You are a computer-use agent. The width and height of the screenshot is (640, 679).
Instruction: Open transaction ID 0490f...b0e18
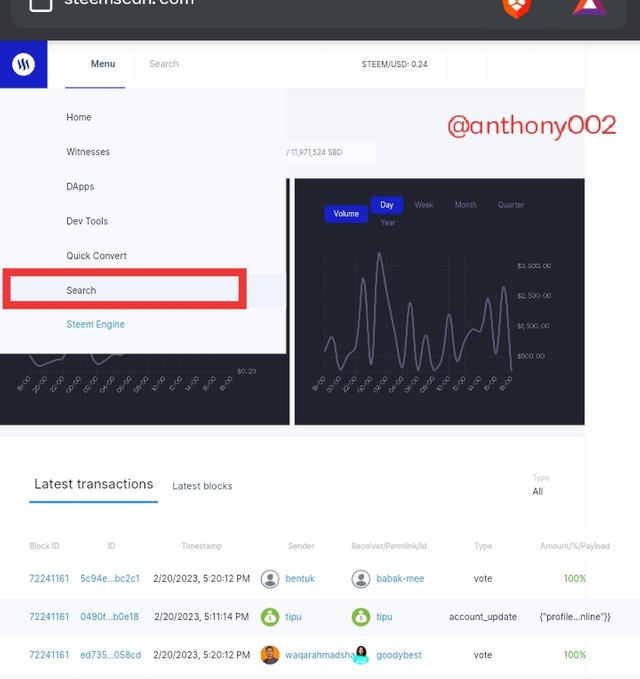point(110,617)
